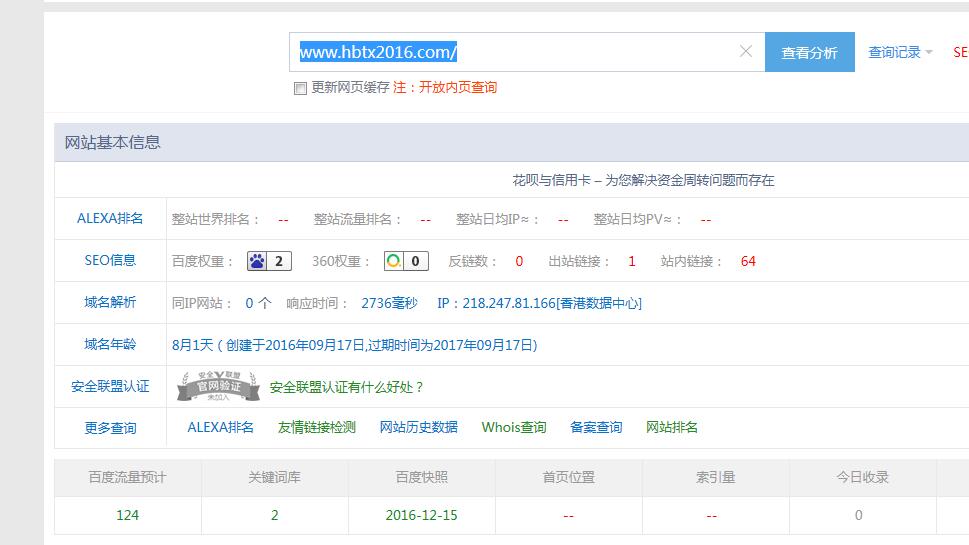Click the 站内链接 value 64
The width and height of the screenshot is (969, 545).
coord(748,261)
